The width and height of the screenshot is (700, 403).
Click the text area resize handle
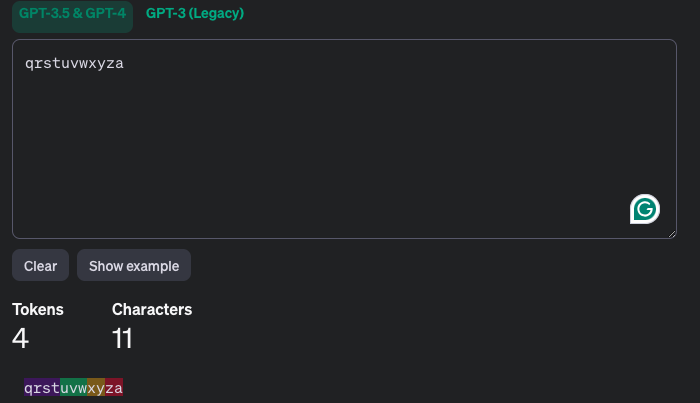point(671,233)
